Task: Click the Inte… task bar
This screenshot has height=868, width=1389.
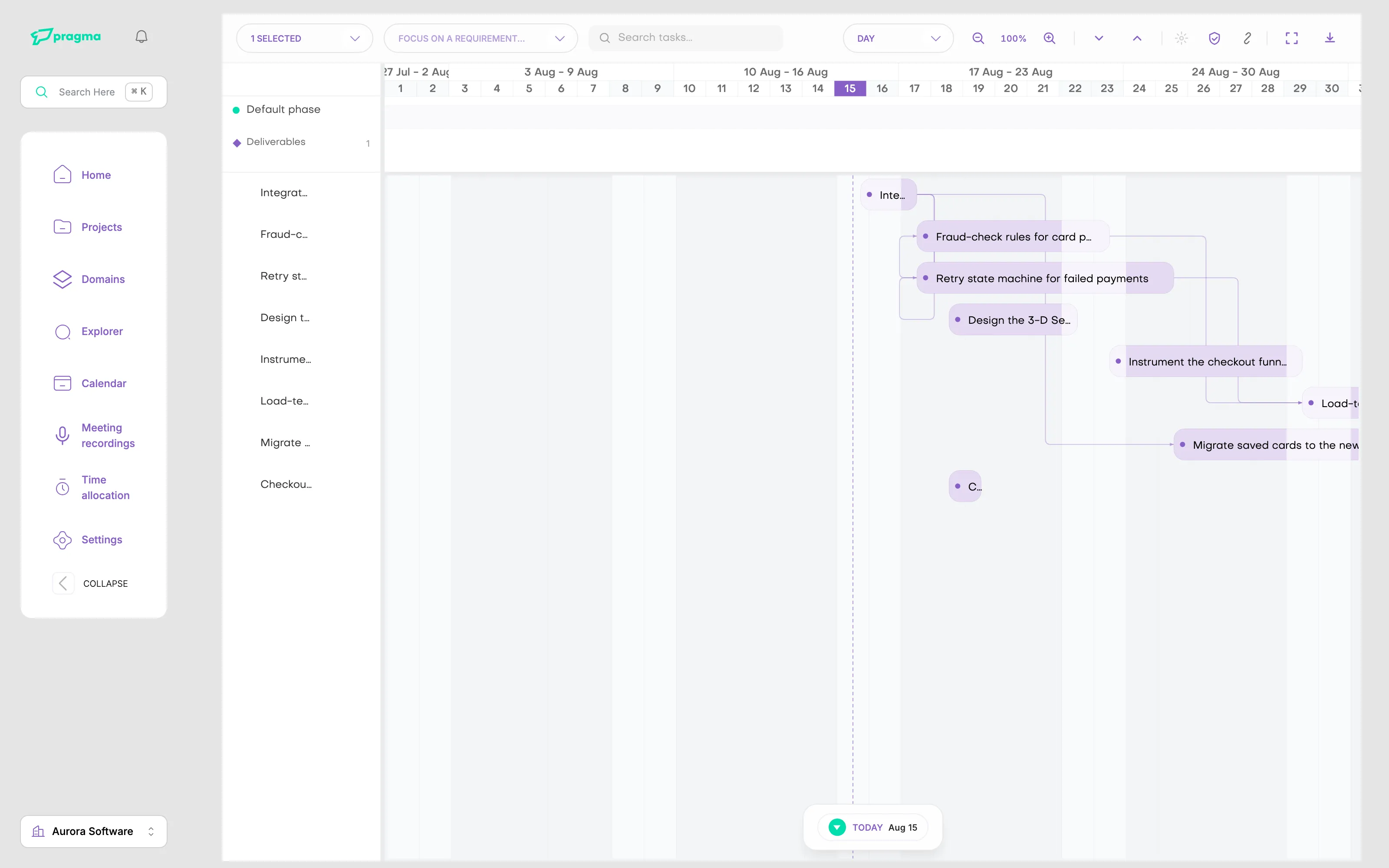Action: [x=889, y=194]
